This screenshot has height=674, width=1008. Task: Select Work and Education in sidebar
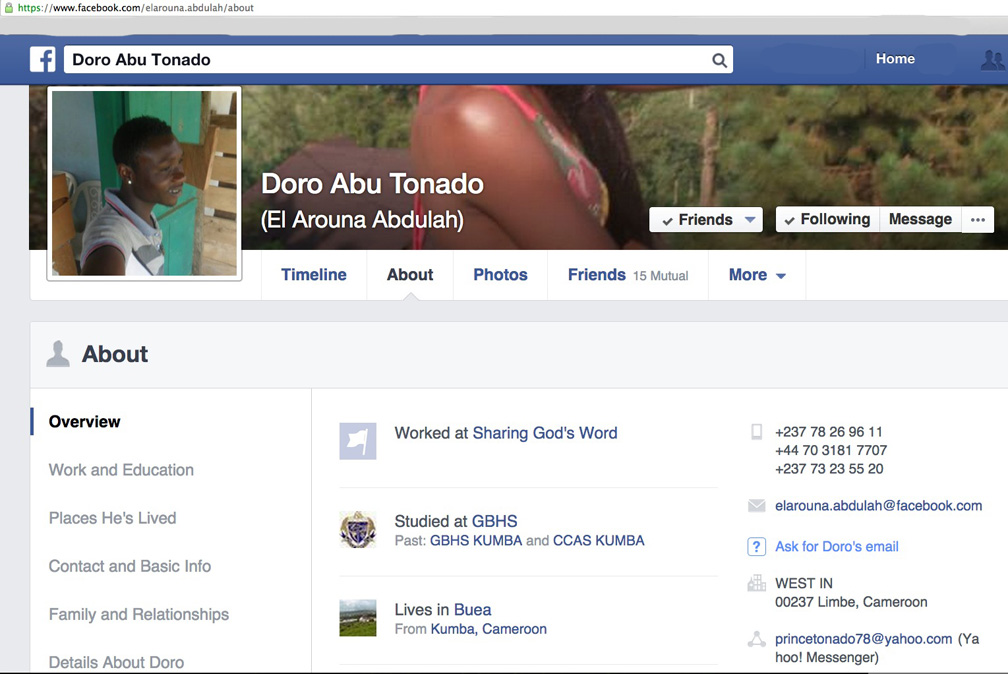coord(121,470)
